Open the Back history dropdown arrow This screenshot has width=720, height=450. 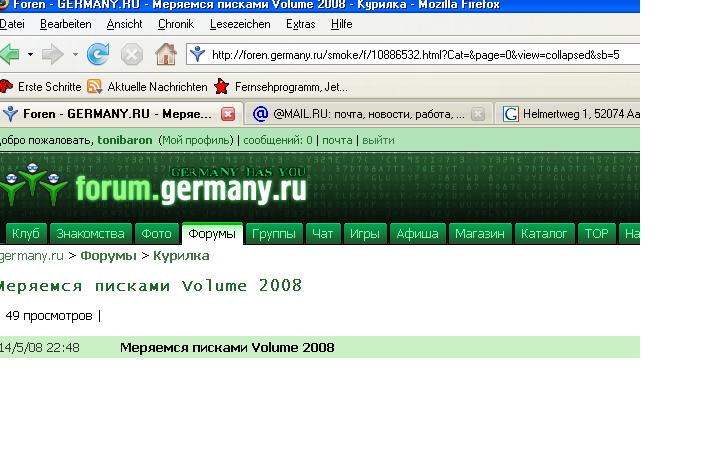[x=30, y=55]
